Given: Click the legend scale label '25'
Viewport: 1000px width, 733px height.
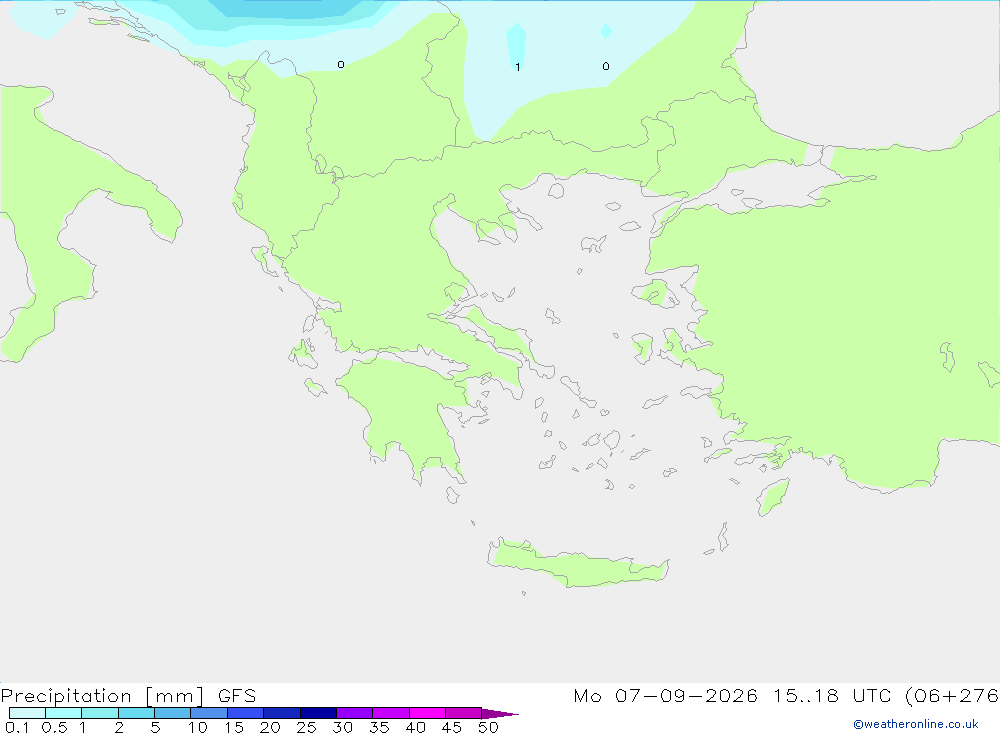Looking at the screenshot, I should pos(306,727).
